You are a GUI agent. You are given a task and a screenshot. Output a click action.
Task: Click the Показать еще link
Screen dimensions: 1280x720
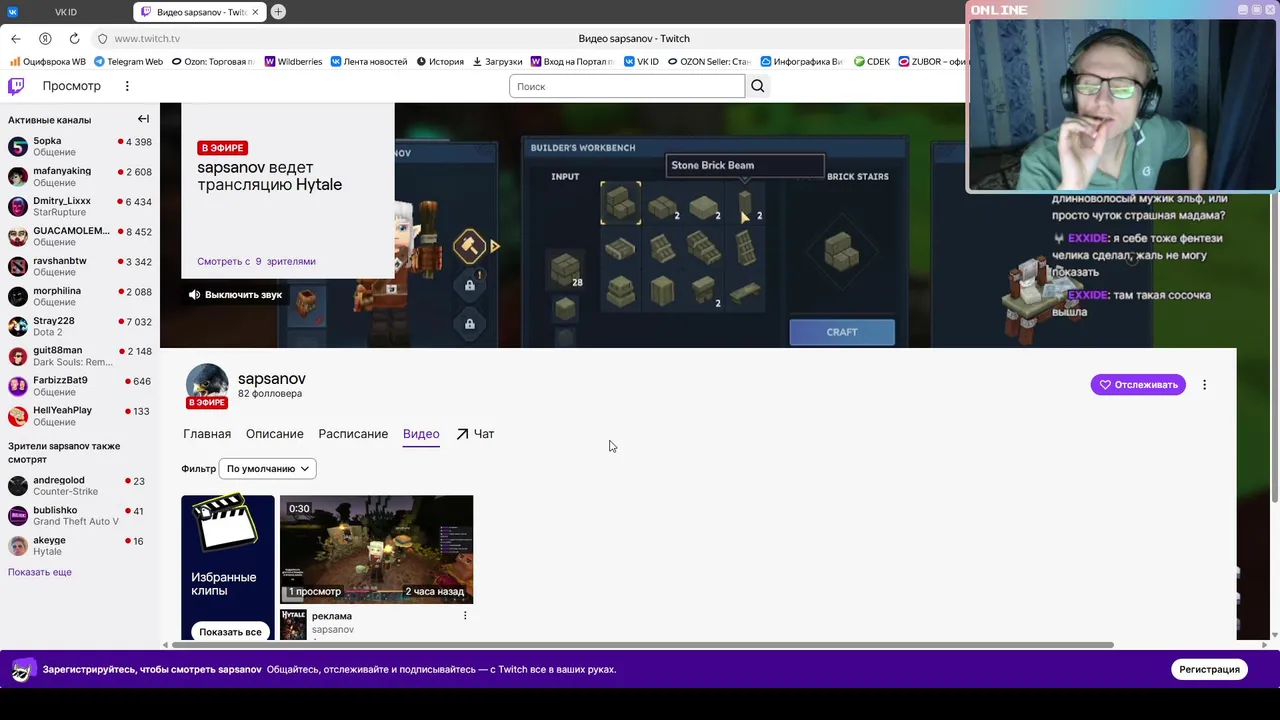[40, 572]
